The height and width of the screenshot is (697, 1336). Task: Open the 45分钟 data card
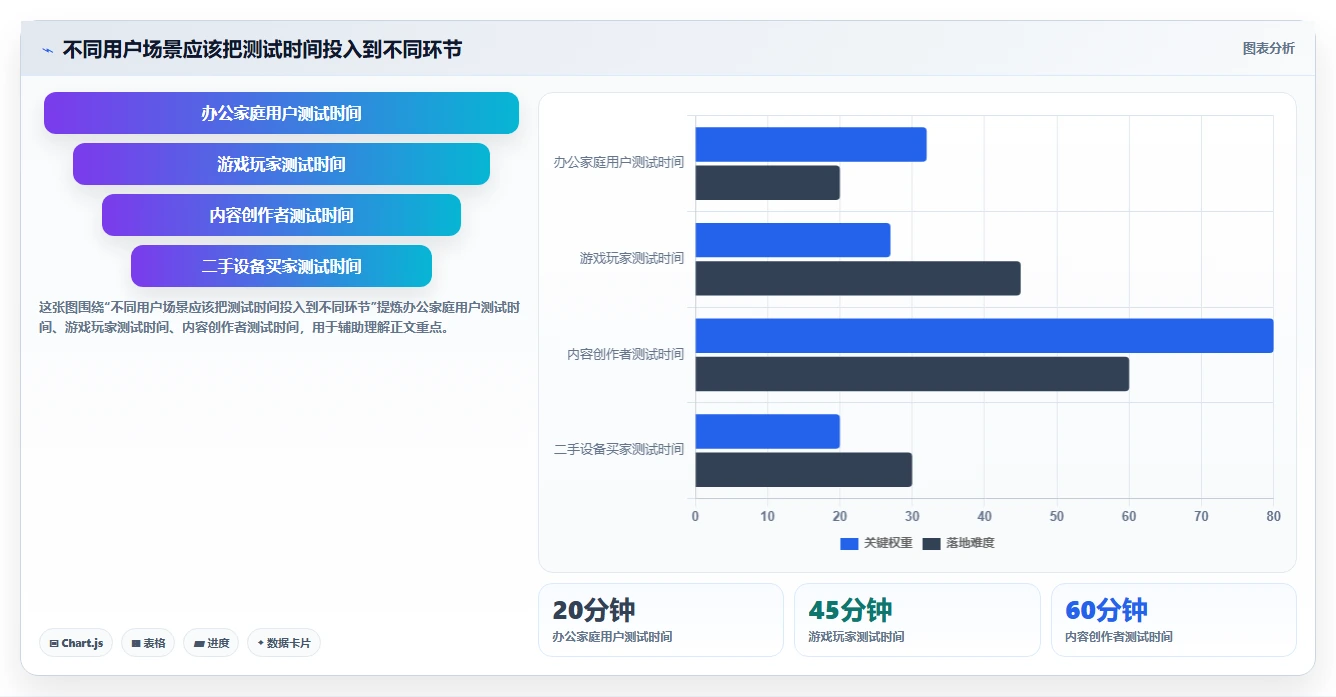[x=917, y=620]
